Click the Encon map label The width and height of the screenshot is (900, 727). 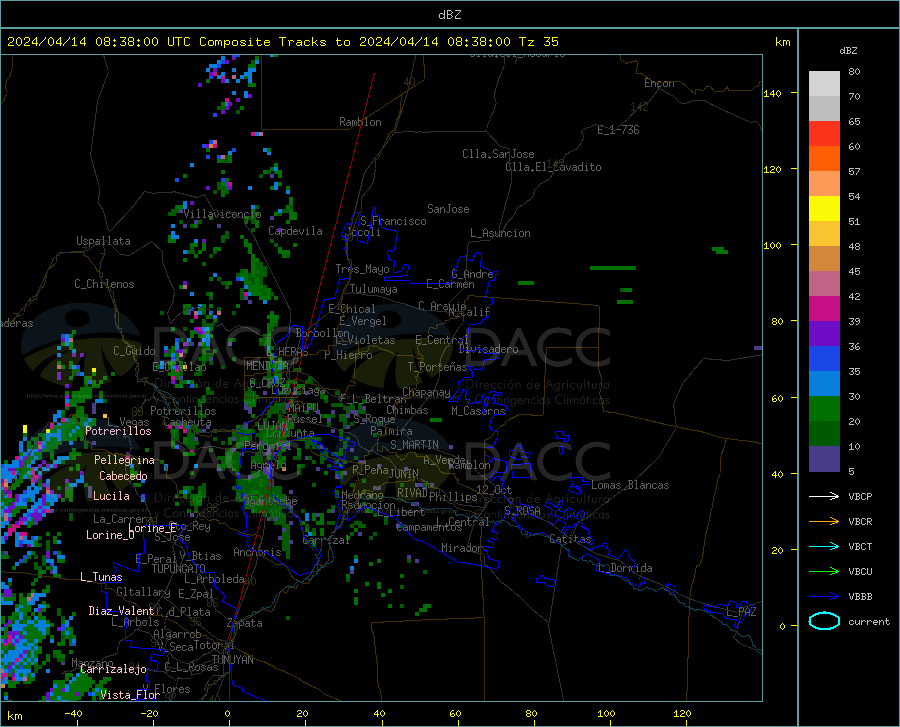(x=659, y=83)
